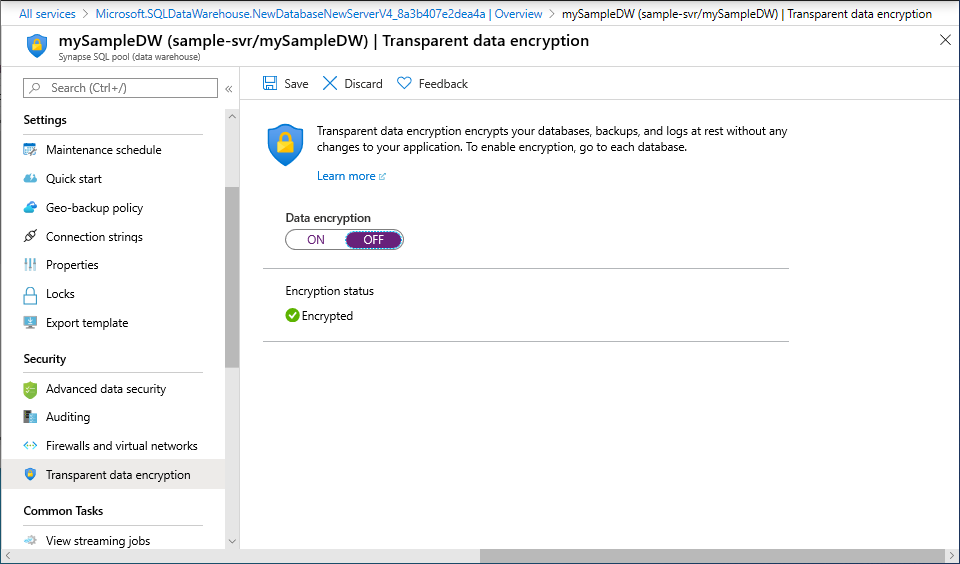The width and height of the screenshot is (960, 564).
Task: Click the Discard X icon
Action: [329, 83]
